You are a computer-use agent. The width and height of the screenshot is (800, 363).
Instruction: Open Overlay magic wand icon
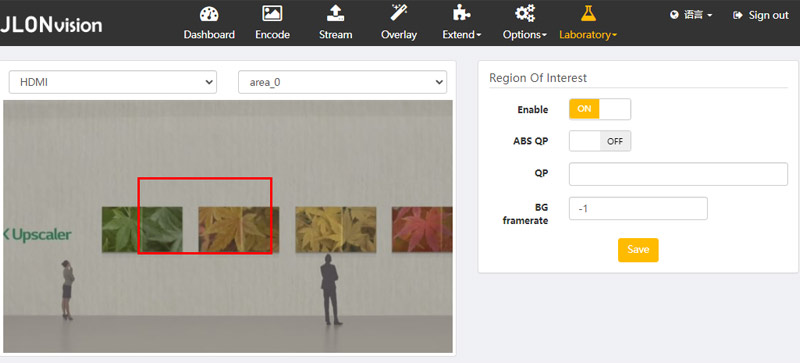398,13
